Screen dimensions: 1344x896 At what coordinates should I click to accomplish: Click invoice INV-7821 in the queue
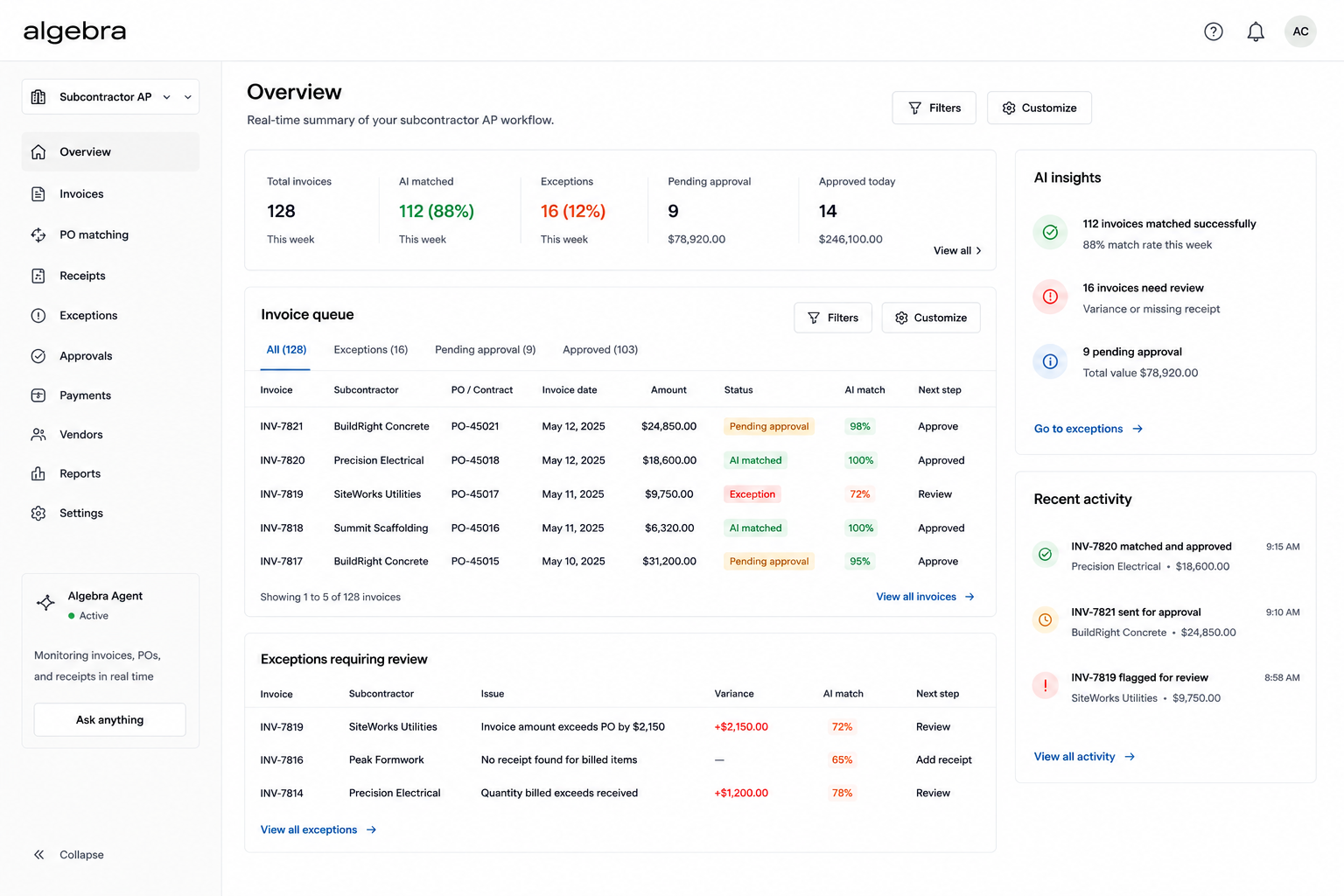click(282, 426)
